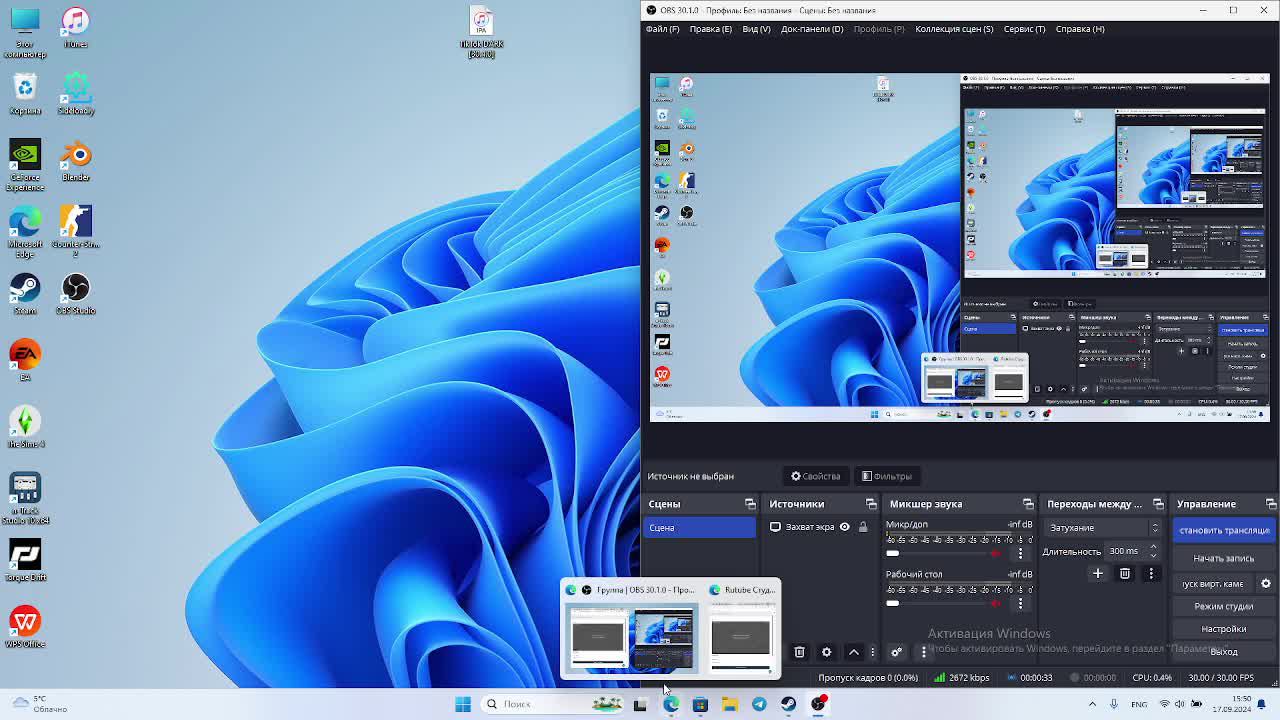Undock the Источники panel
Screen dimensions: 1280x720
[x=871, y=504]
